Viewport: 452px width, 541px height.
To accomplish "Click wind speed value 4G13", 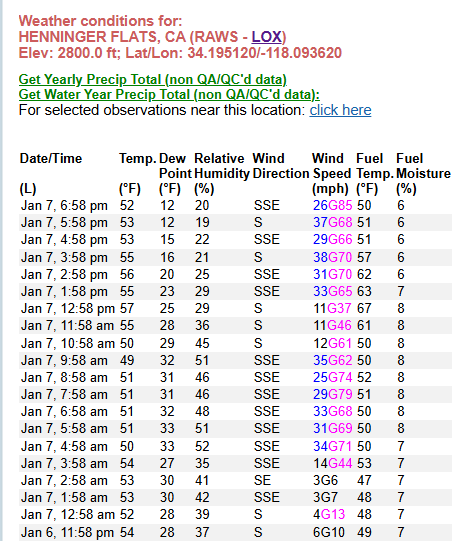I will [329, 514].
